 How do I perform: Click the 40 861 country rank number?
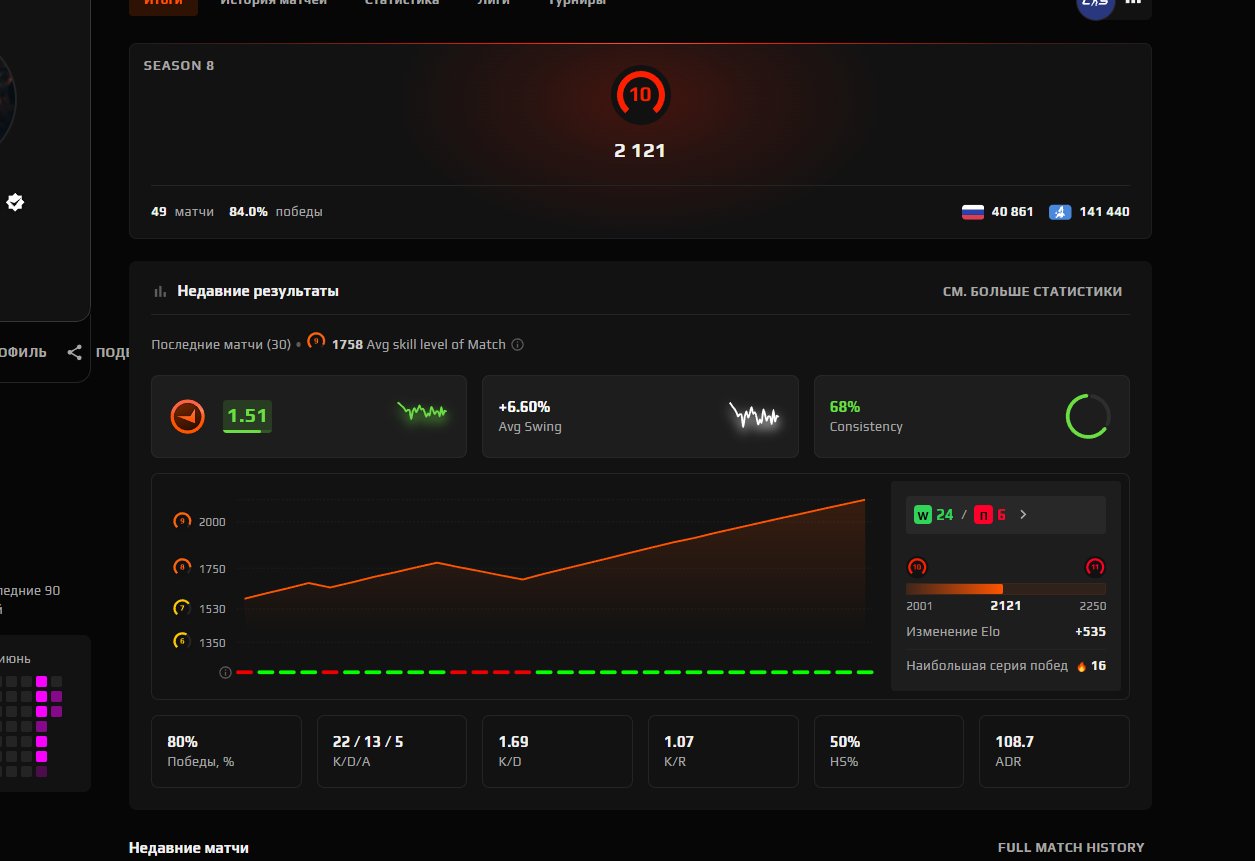1013,212
